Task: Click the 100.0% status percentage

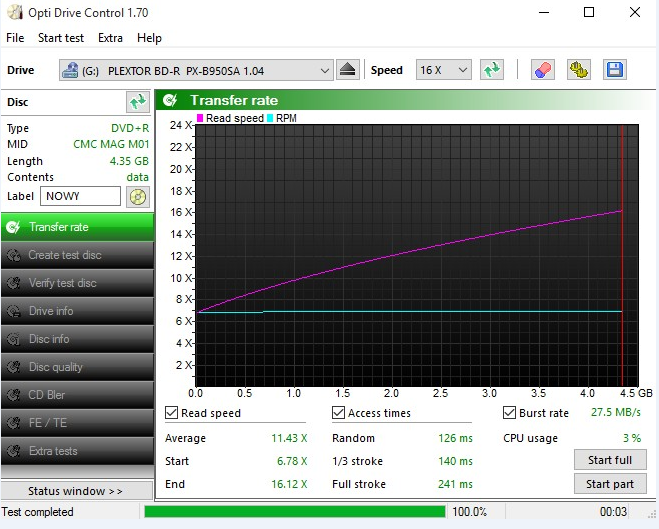Action: 469,511
